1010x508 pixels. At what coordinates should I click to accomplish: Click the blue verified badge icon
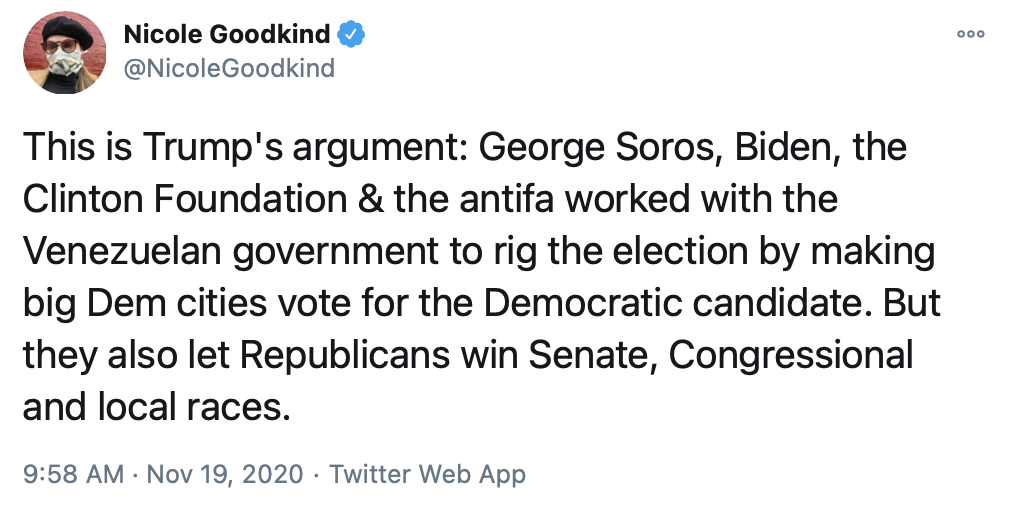click(x=350, y=35)
